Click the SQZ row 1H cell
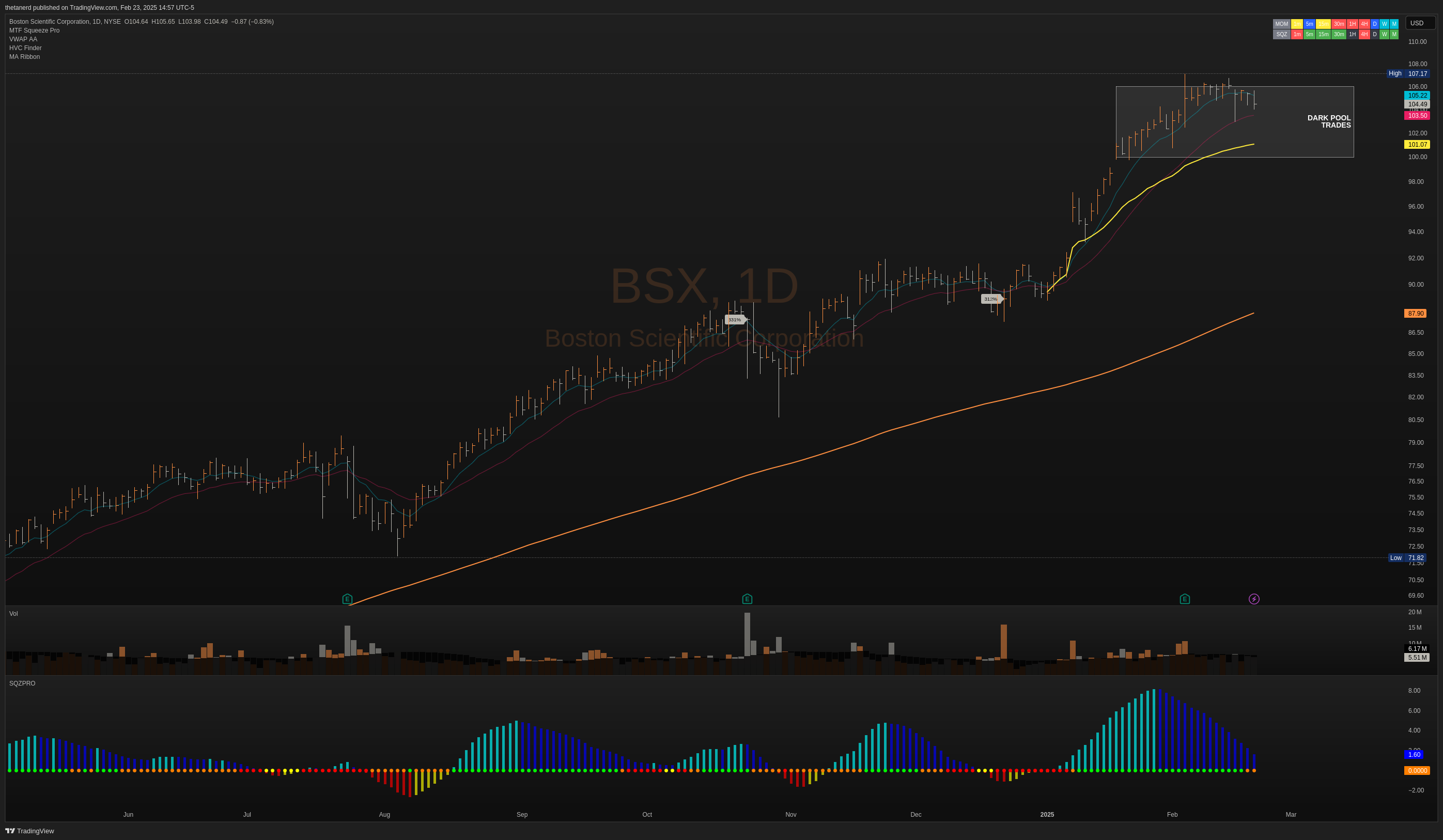1443x840 pixels. [1353, 35]
